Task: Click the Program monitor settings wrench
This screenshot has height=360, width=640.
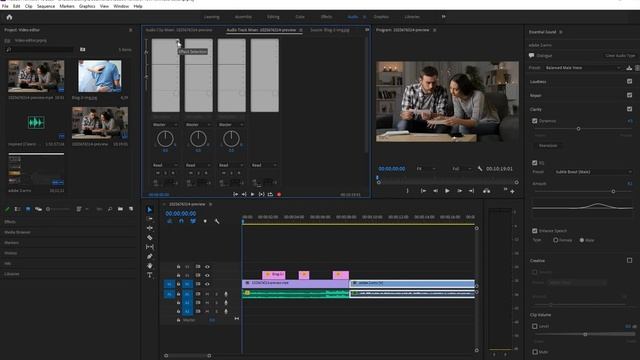Action: point(480,169)
